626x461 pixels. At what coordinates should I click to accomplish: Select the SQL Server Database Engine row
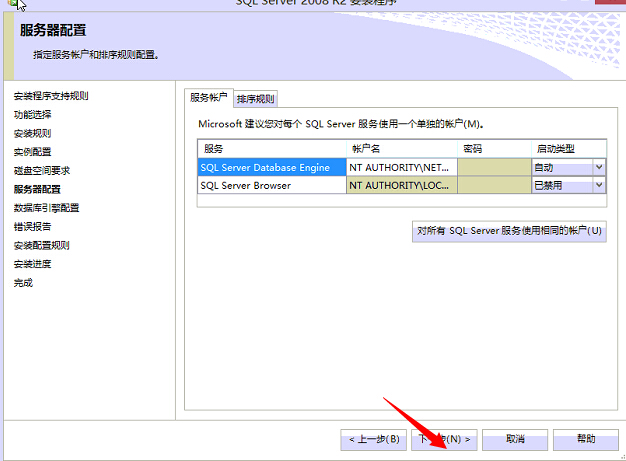(271, 168)
